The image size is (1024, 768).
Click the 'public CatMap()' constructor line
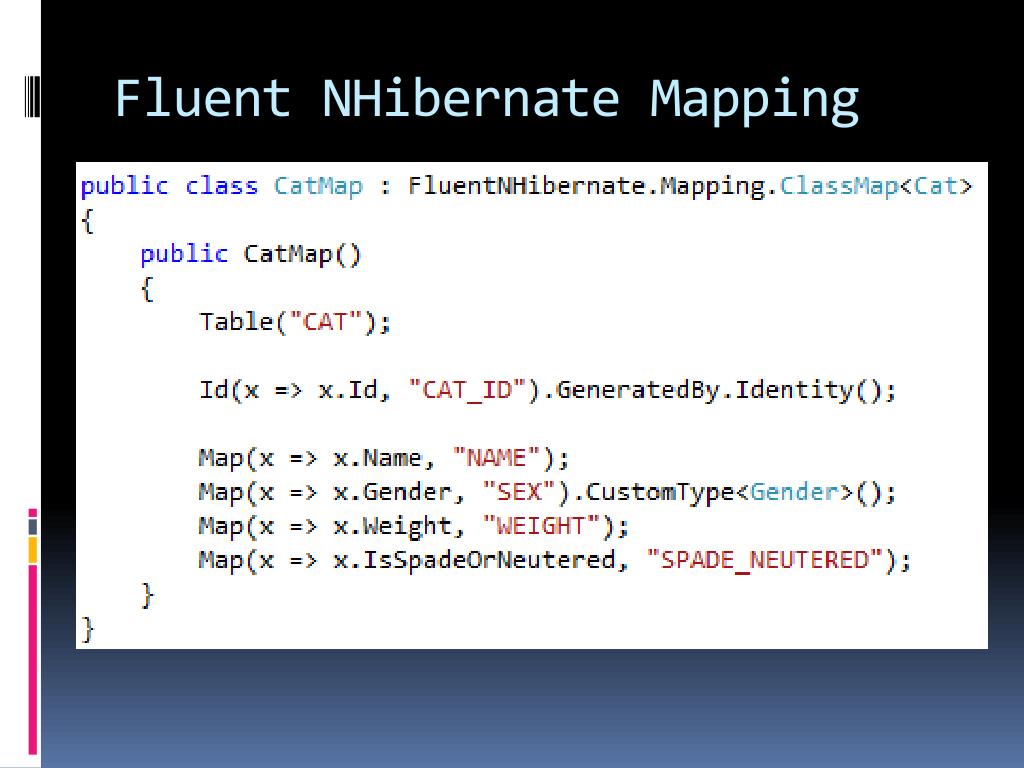(x=251, y=254)
